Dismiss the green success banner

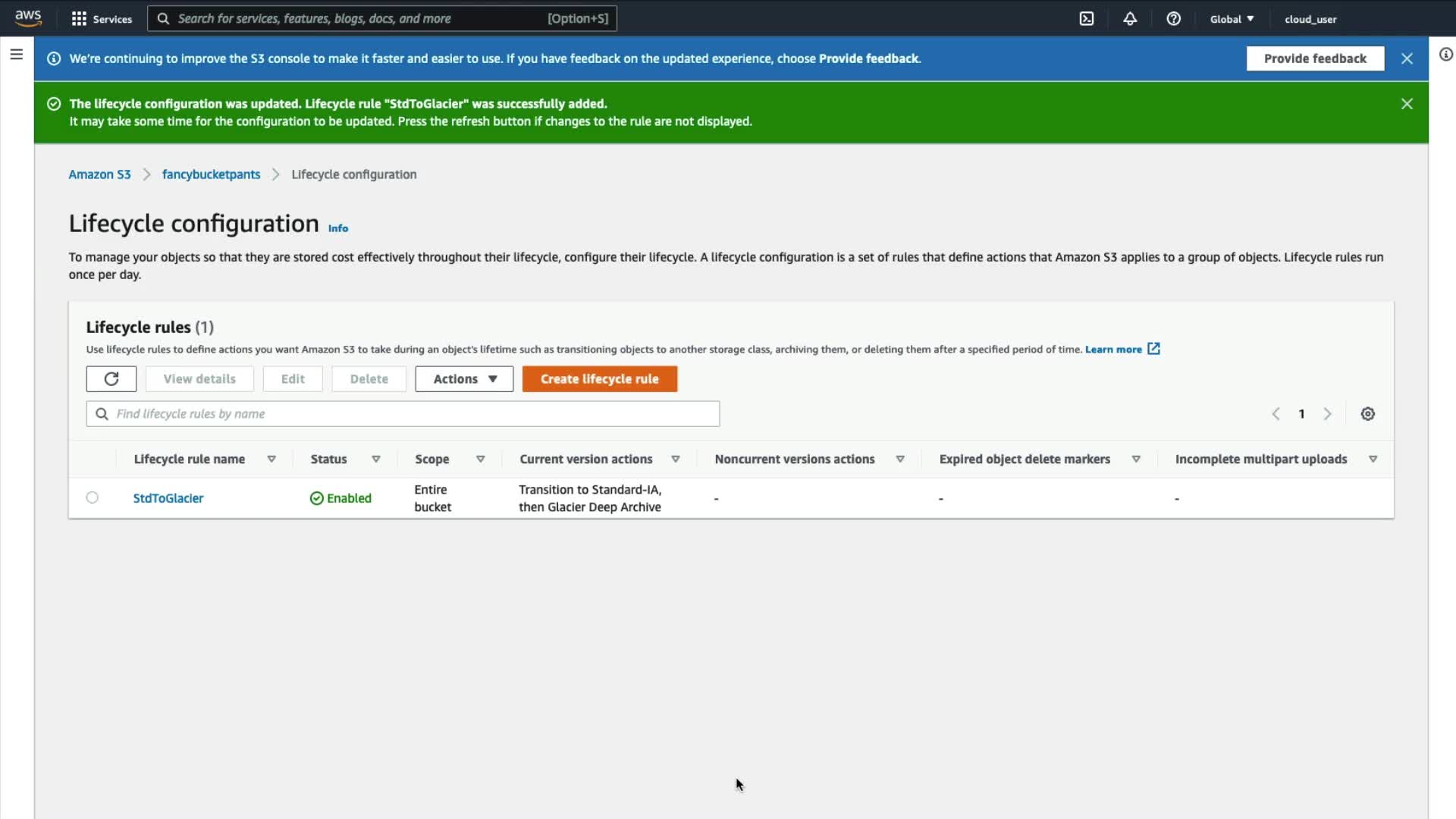tap(1407, 104)
